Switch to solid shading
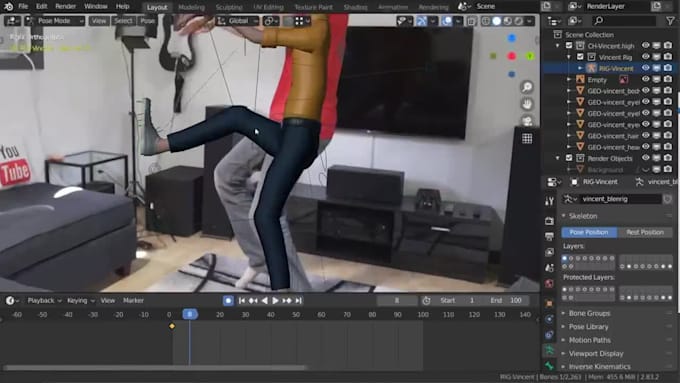 497,21
